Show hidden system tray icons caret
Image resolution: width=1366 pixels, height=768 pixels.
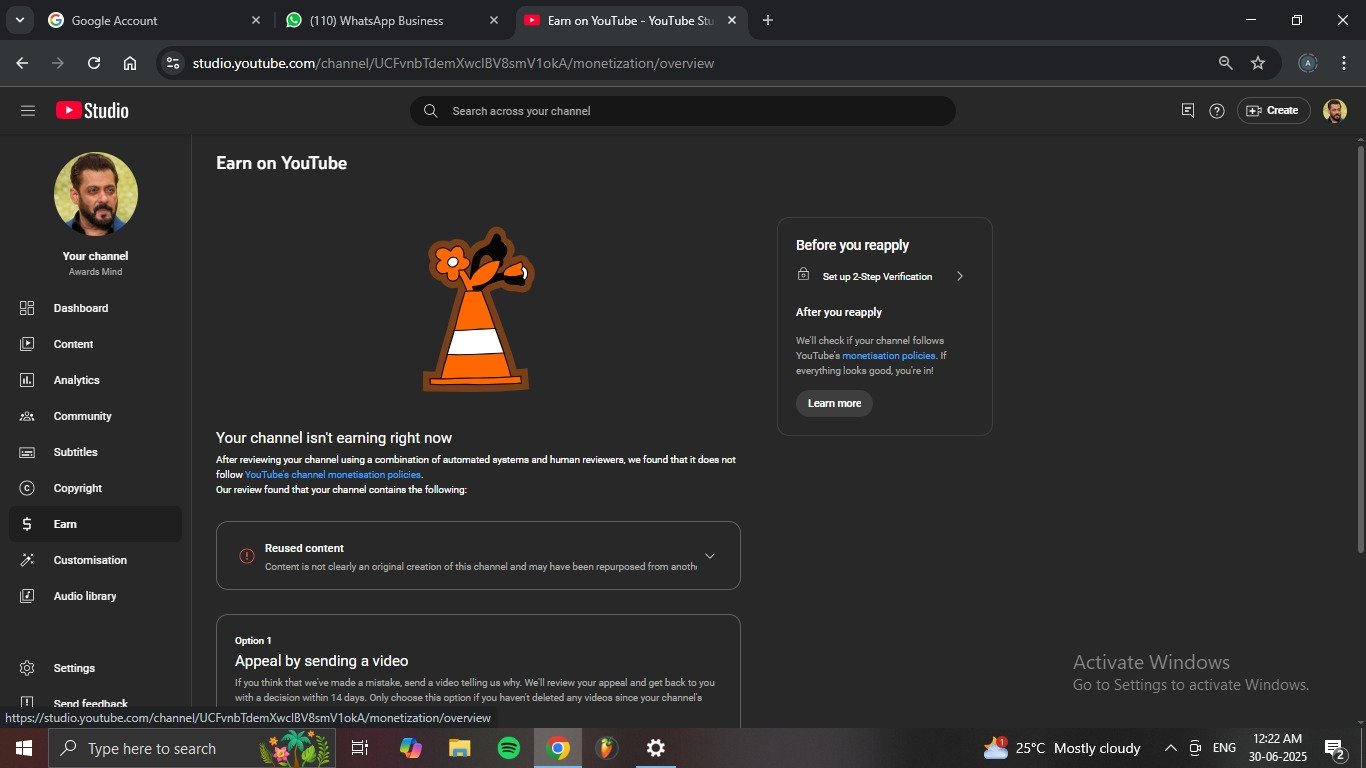1170,748
